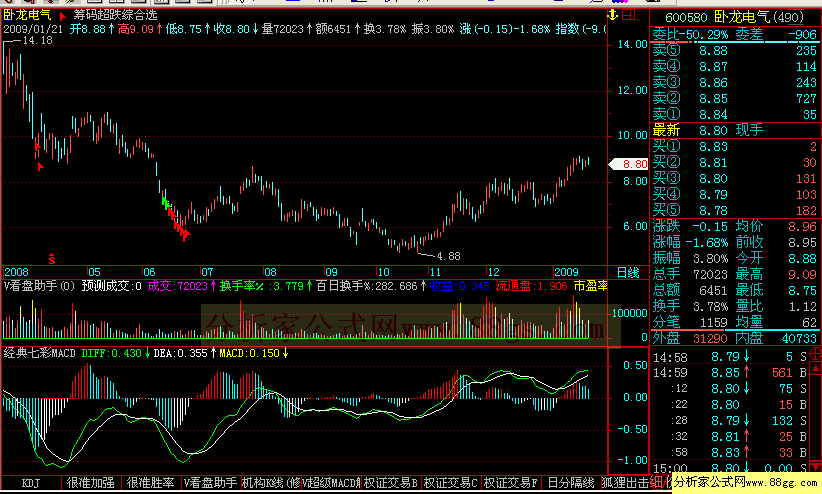Image resolution: width=822 pixels, height=494 pixels.
Task: Click the 2009/01/21 date in the info bar
Action: pos(33,29)
